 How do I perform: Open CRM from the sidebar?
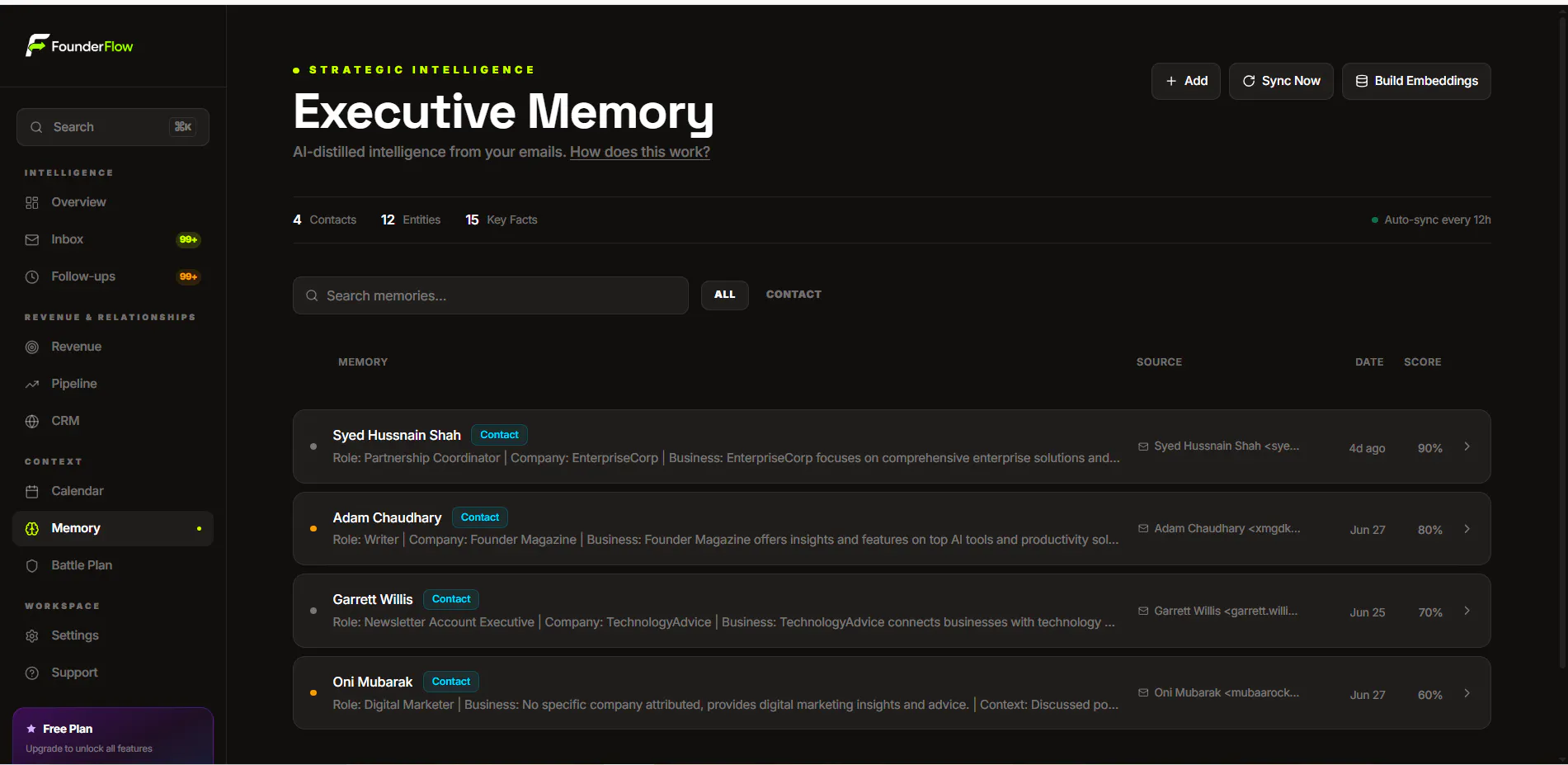[x=113, y=421]
